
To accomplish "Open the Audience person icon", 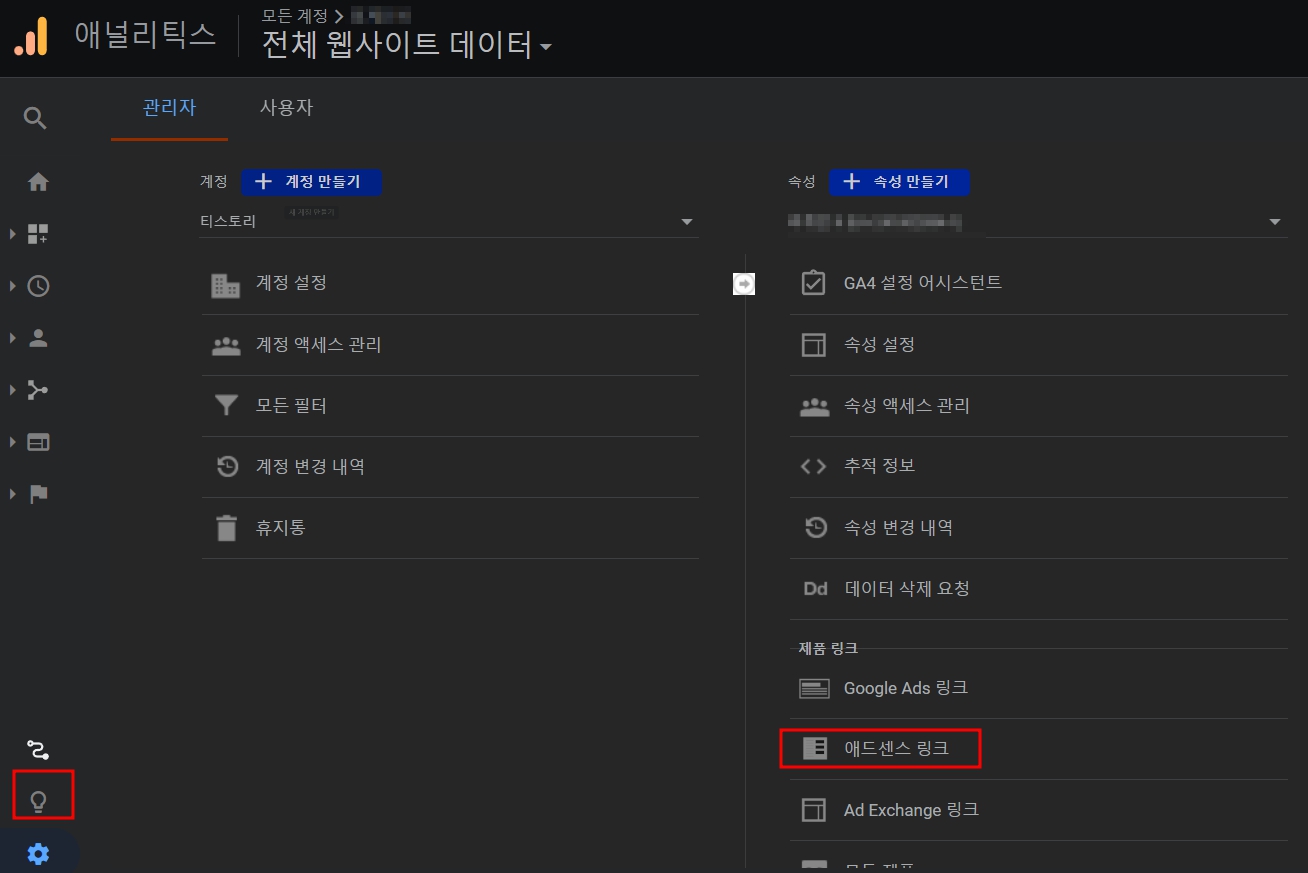I will point(38,338).
